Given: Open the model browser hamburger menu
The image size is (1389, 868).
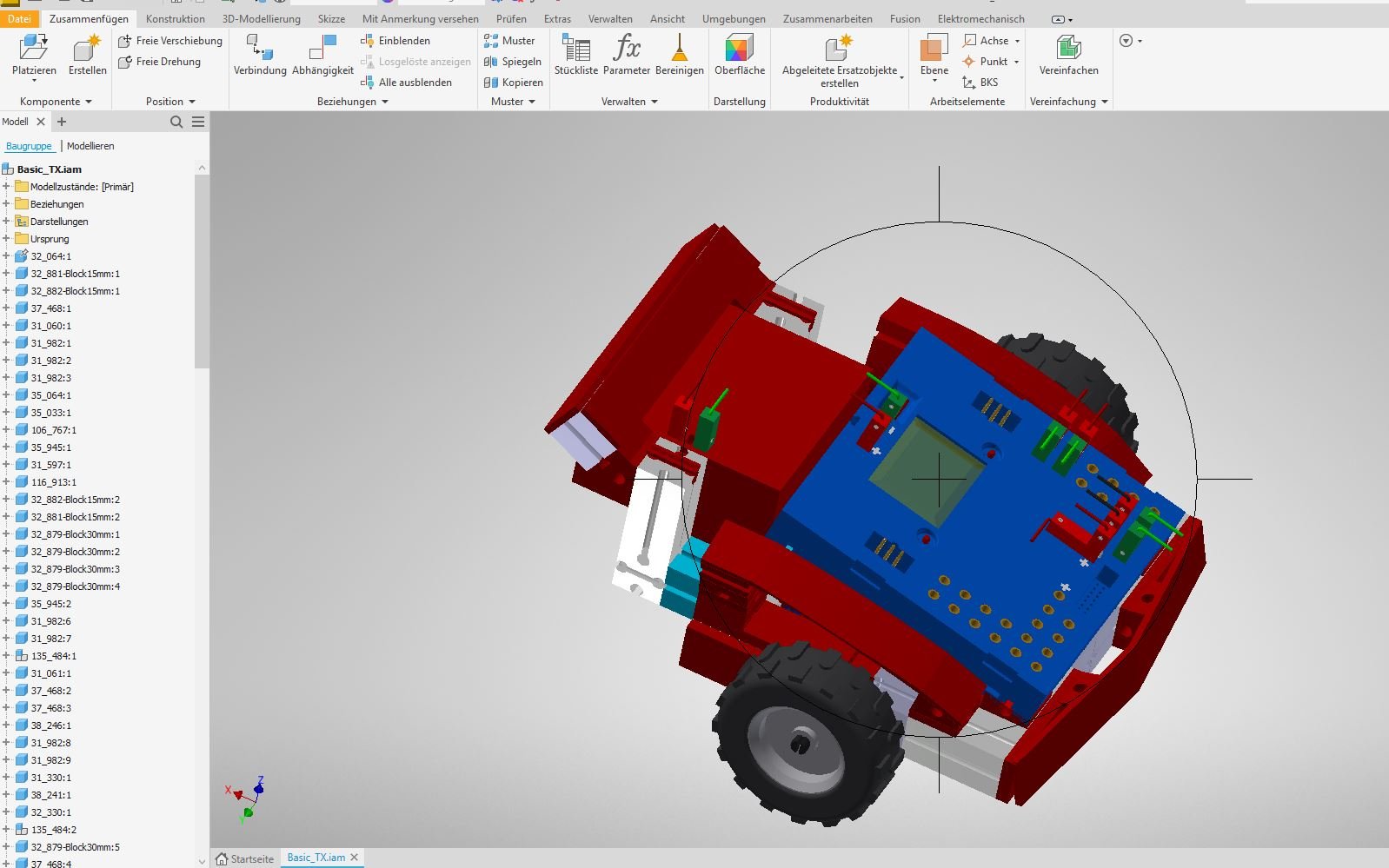Looking at the screenshot, I should tap(198, 122).
